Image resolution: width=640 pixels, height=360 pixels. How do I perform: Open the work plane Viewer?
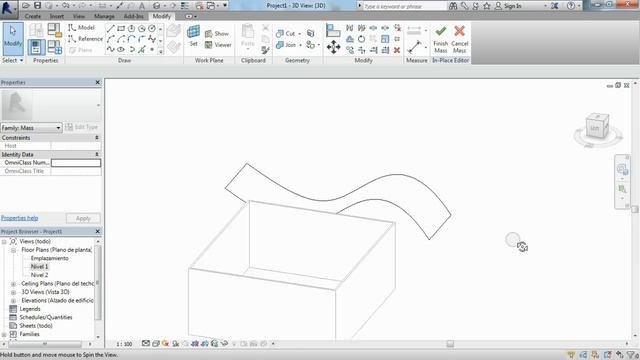(218, 45)
